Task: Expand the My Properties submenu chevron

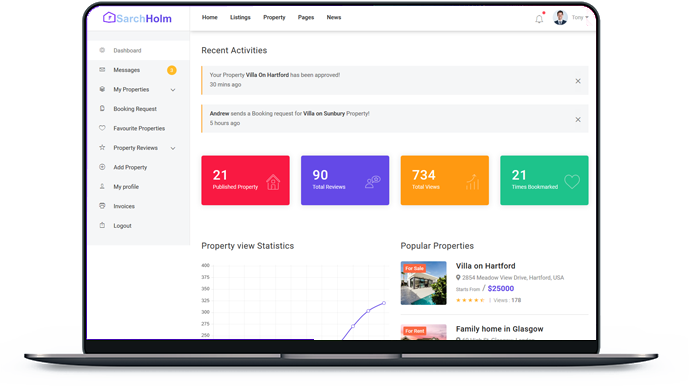Action: [x=173, y=90]
